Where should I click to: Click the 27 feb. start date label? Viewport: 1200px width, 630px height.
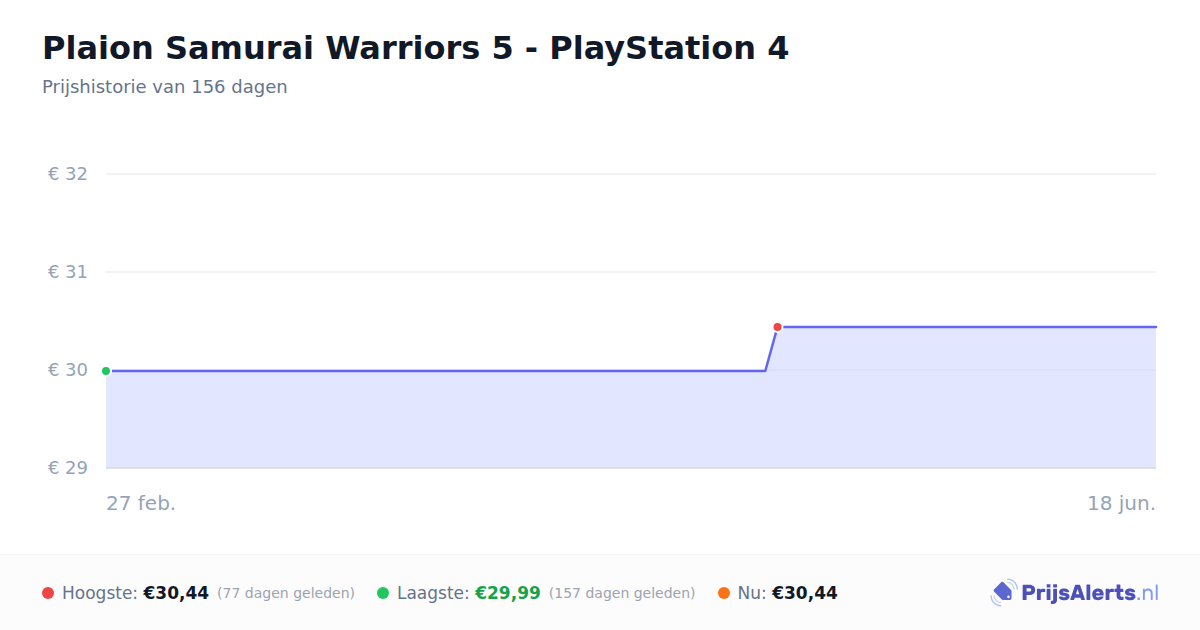pyautogui.click(x=141, y=503)
